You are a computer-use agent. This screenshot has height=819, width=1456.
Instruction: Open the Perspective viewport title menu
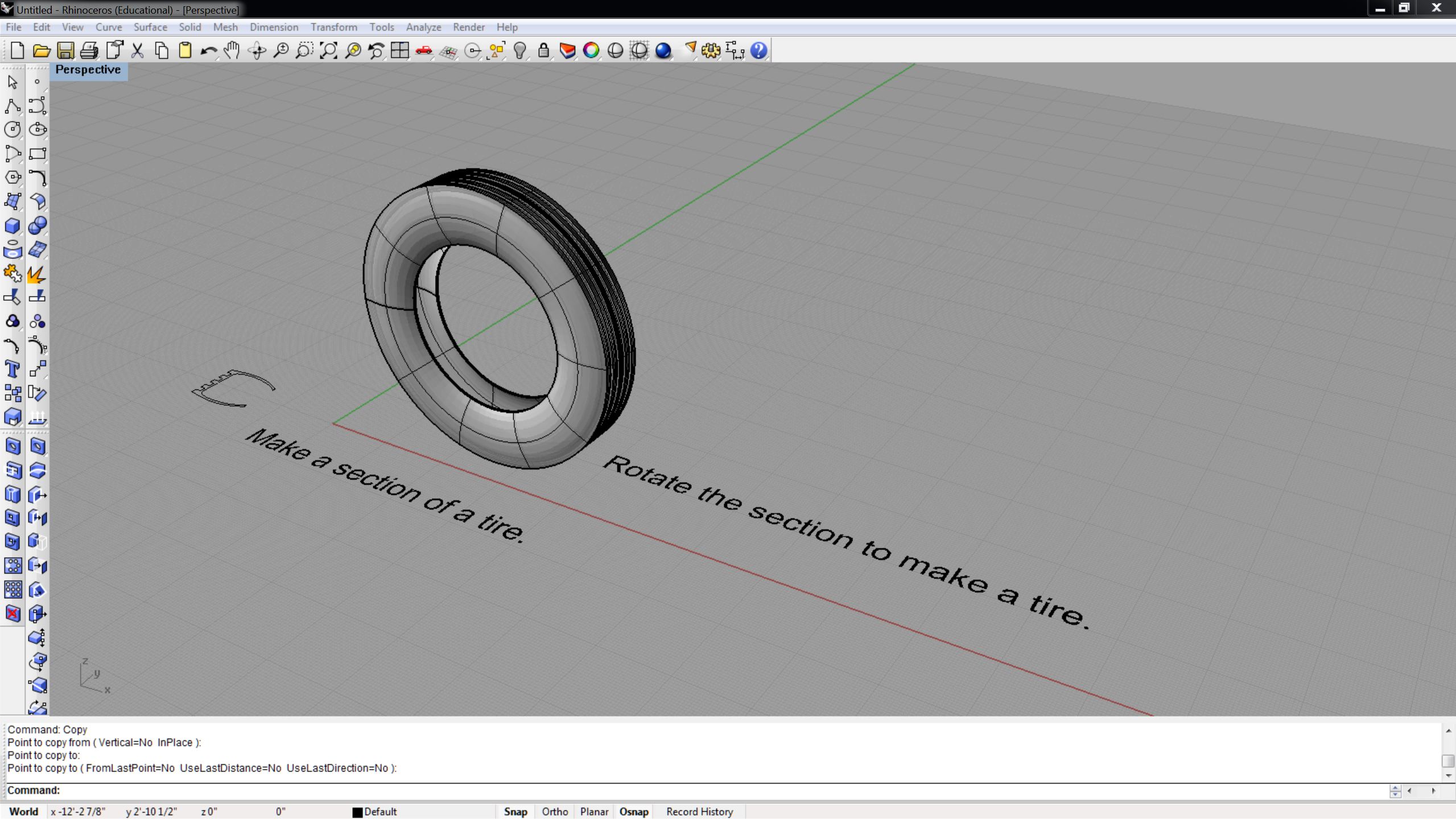tap(88, 70)
